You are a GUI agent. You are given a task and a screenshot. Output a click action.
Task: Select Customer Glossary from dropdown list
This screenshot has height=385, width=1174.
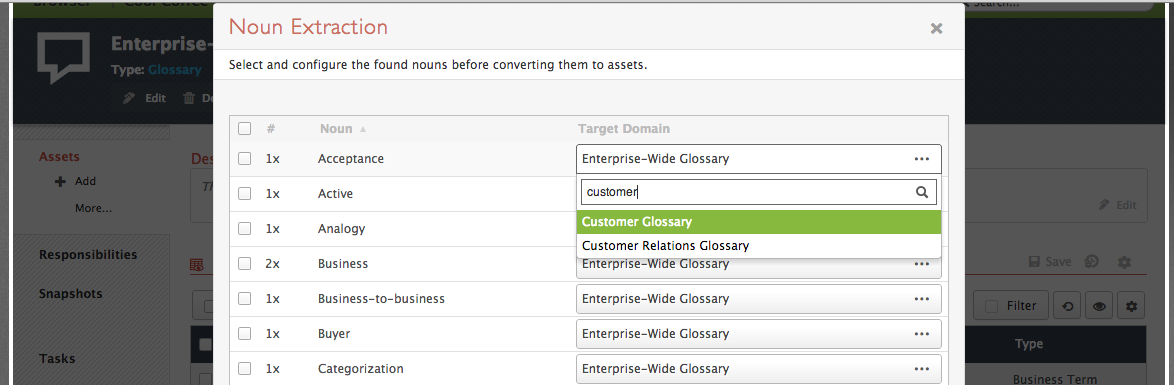tap(758, 222)
